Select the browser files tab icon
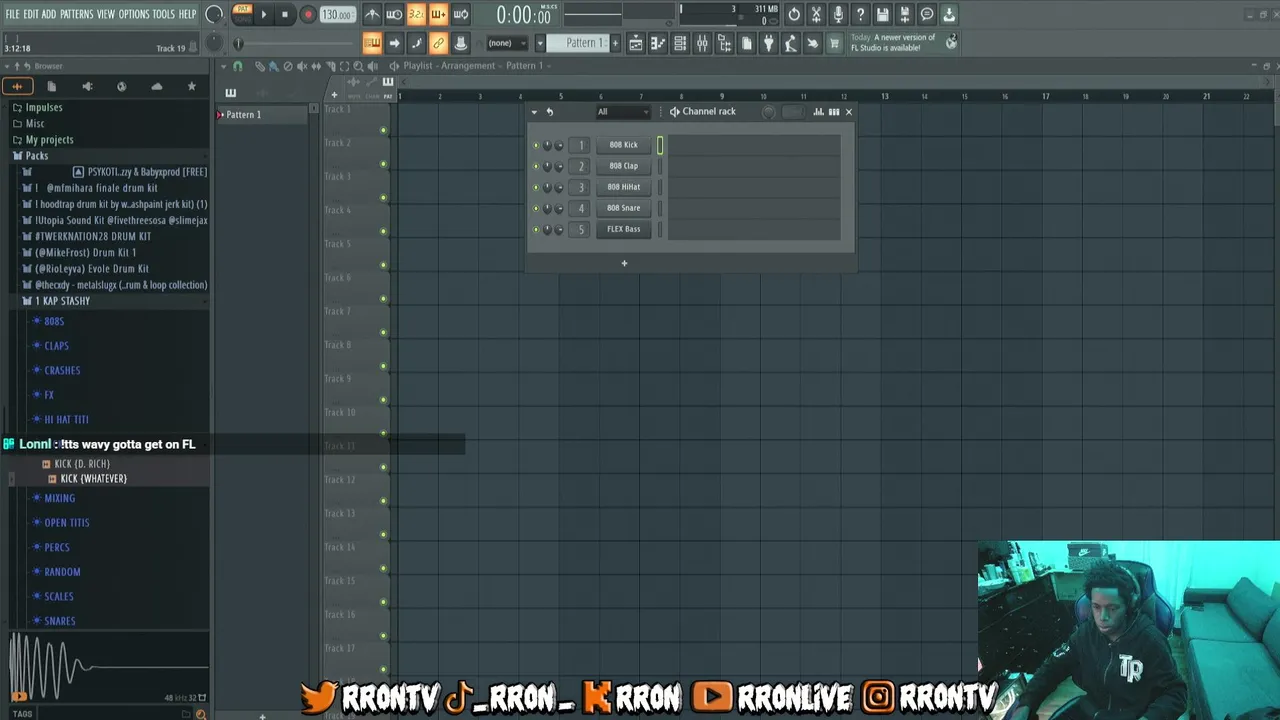Viewport: 1280px width, 720px height. tap(52, 86)
